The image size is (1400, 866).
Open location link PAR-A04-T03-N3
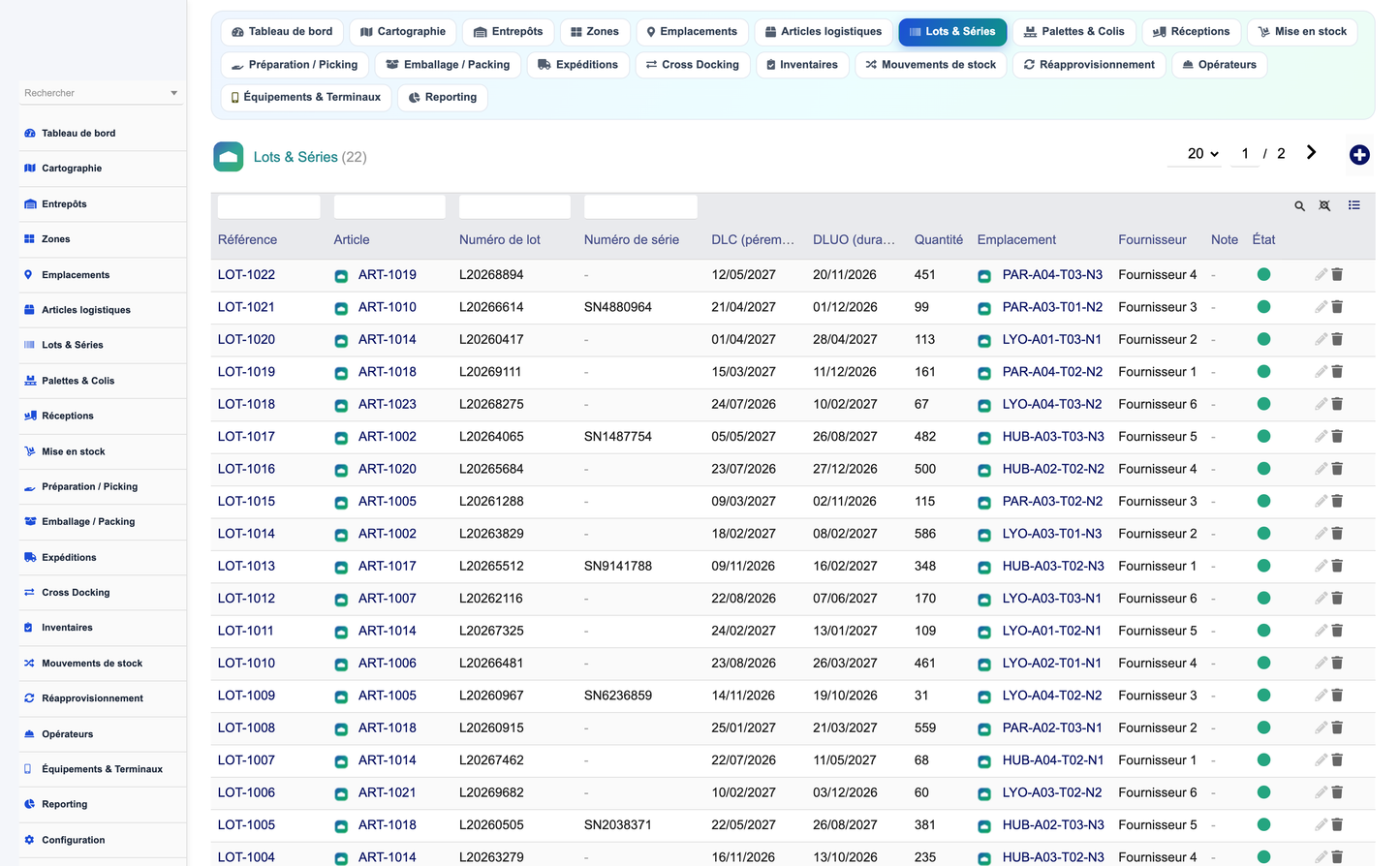click(x=1052, y=274)
